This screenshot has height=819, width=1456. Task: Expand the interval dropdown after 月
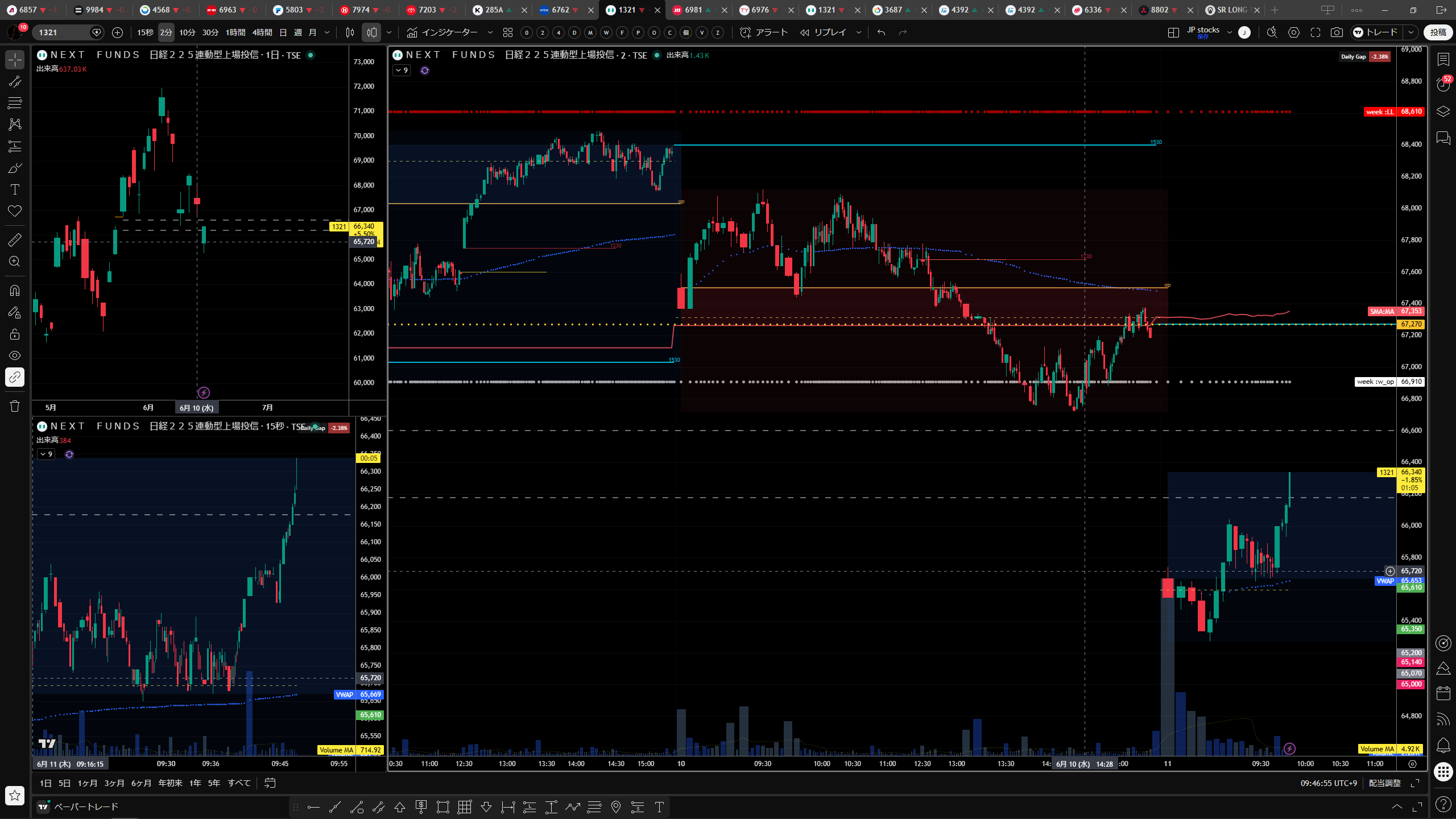[x=327, y=32]
